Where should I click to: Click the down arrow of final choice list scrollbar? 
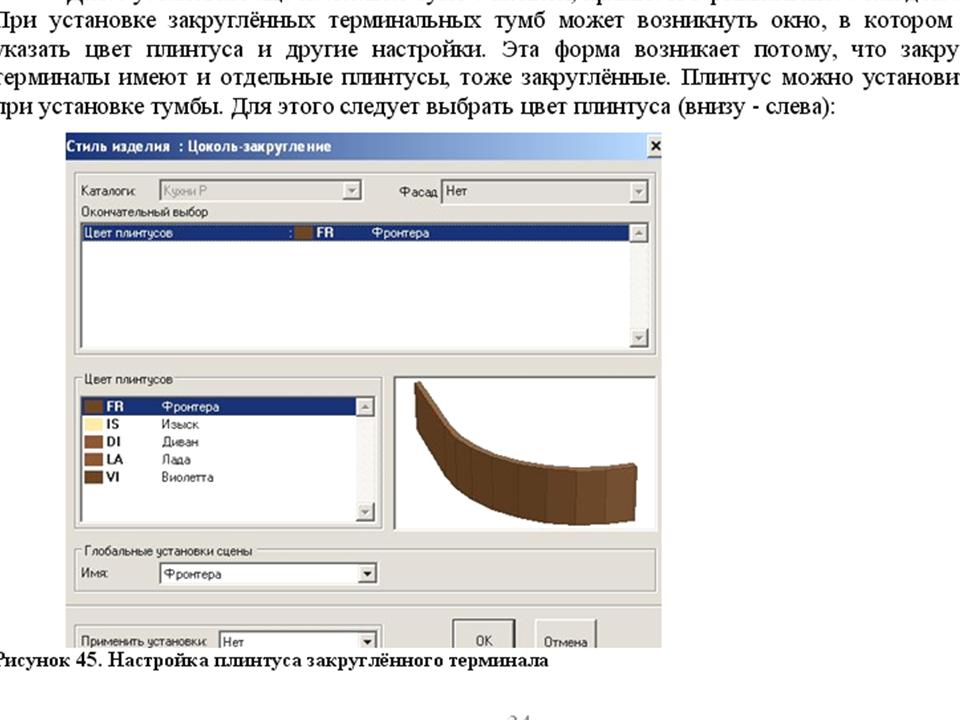point(639,338)
